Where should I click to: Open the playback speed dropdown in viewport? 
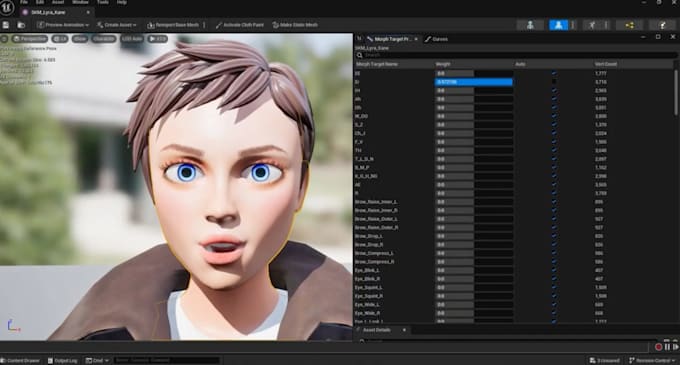click(157, 39)
